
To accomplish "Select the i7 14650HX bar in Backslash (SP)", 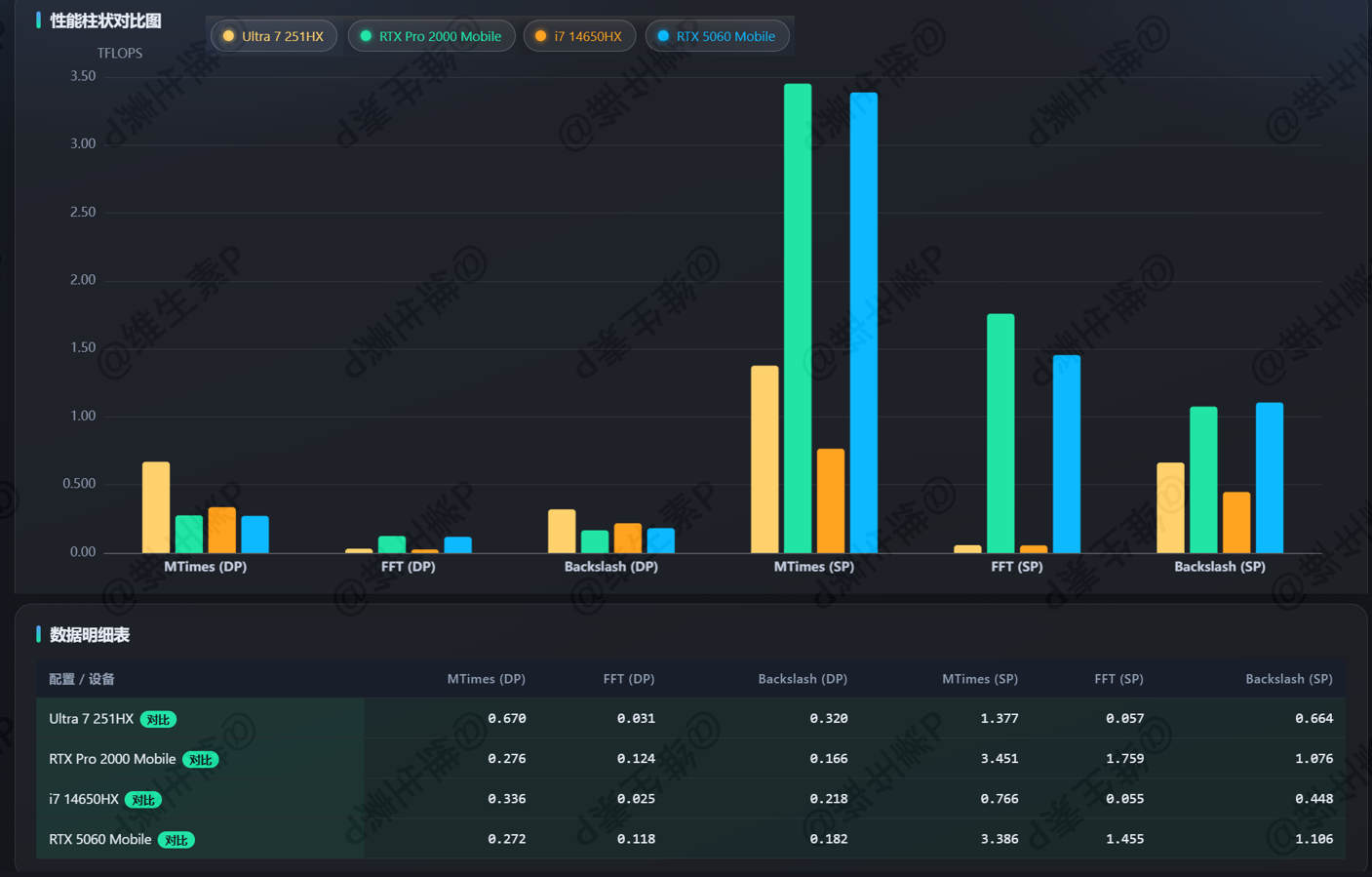I will click(1236, 523).
